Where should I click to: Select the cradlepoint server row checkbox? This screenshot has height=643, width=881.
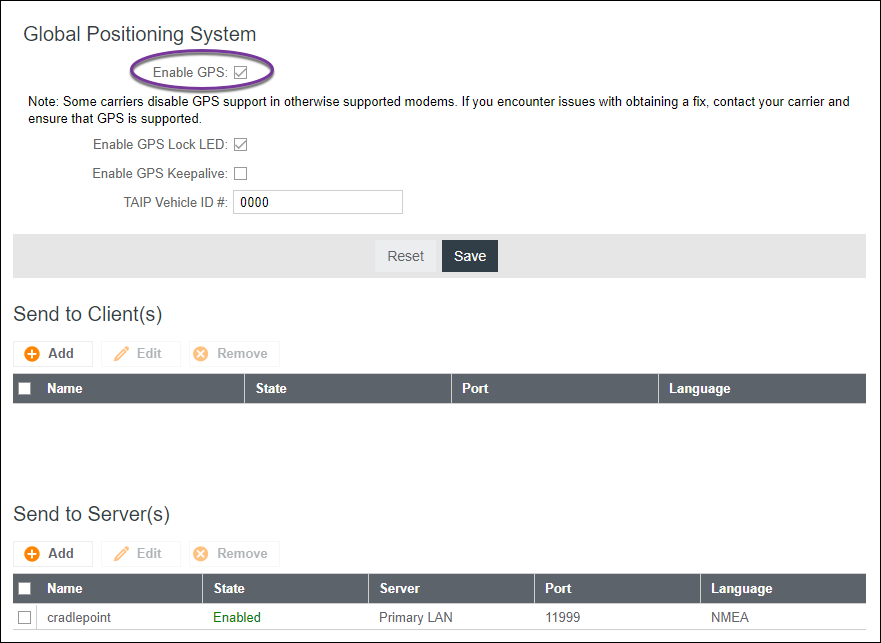point(25,618)
